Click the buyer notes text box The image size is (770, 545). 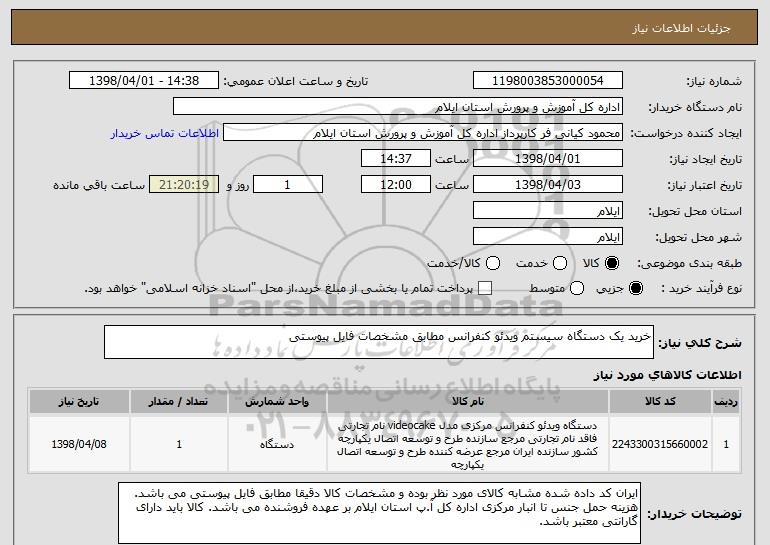tap(379, 513)
